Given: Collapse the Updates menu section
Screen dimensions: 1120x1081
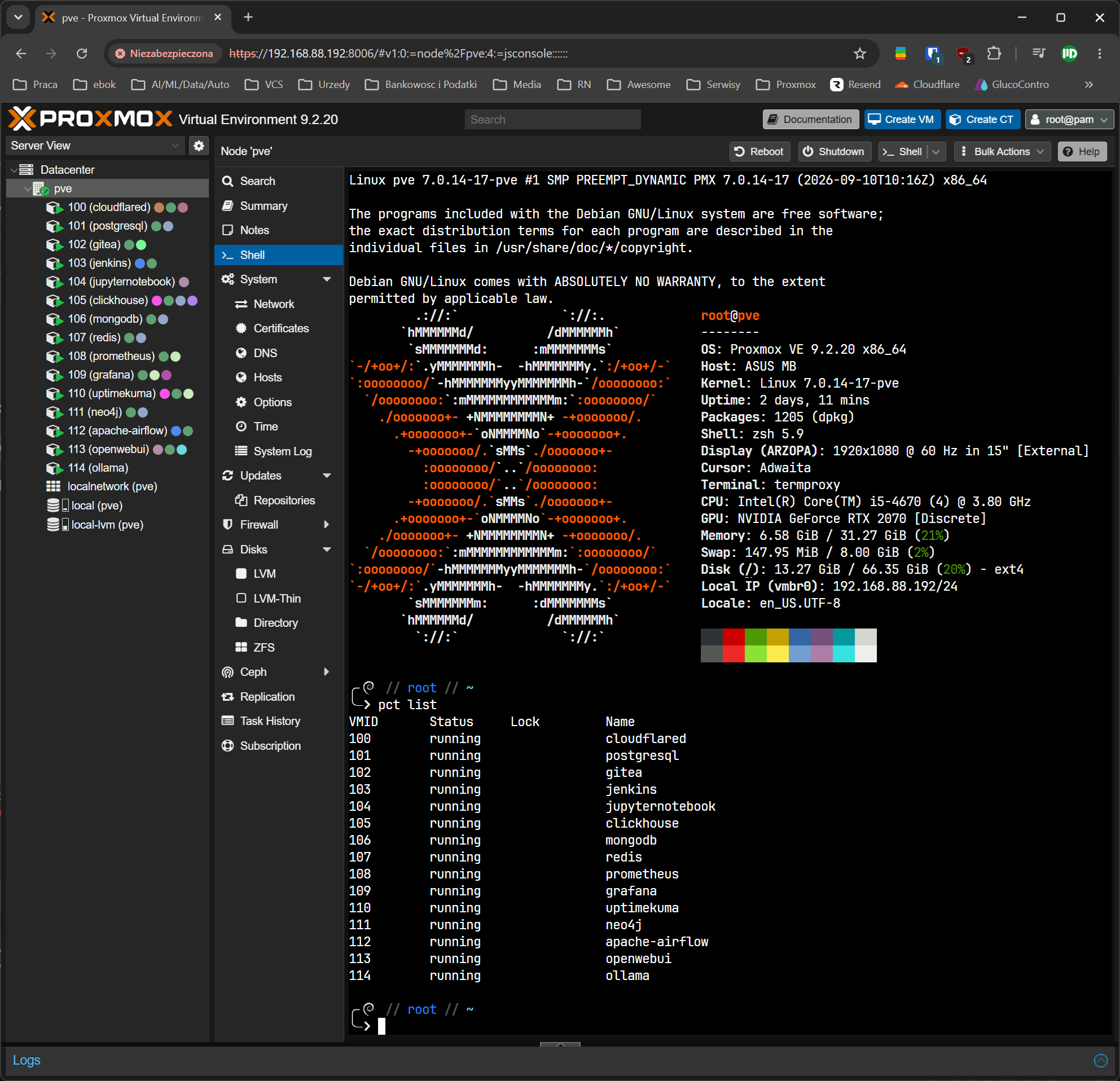Looking at the screenshot, I should pyautogui.click(x=327, y=476).
